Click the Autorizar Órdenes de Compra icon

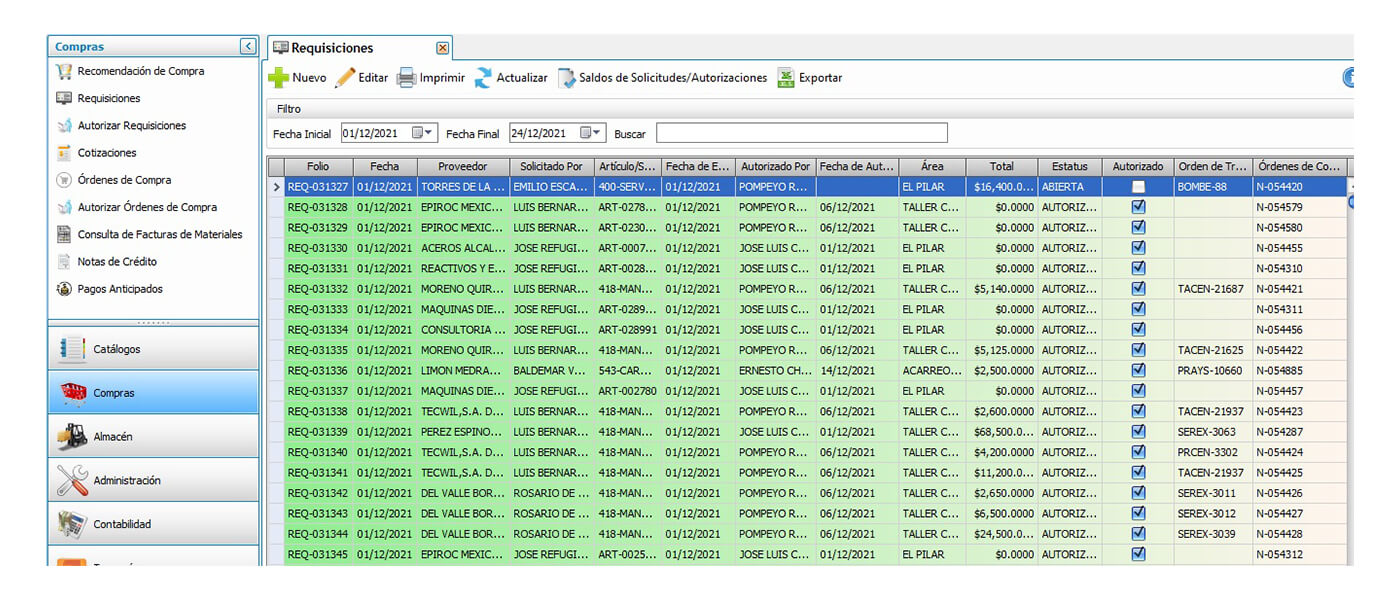coord(64,207)
